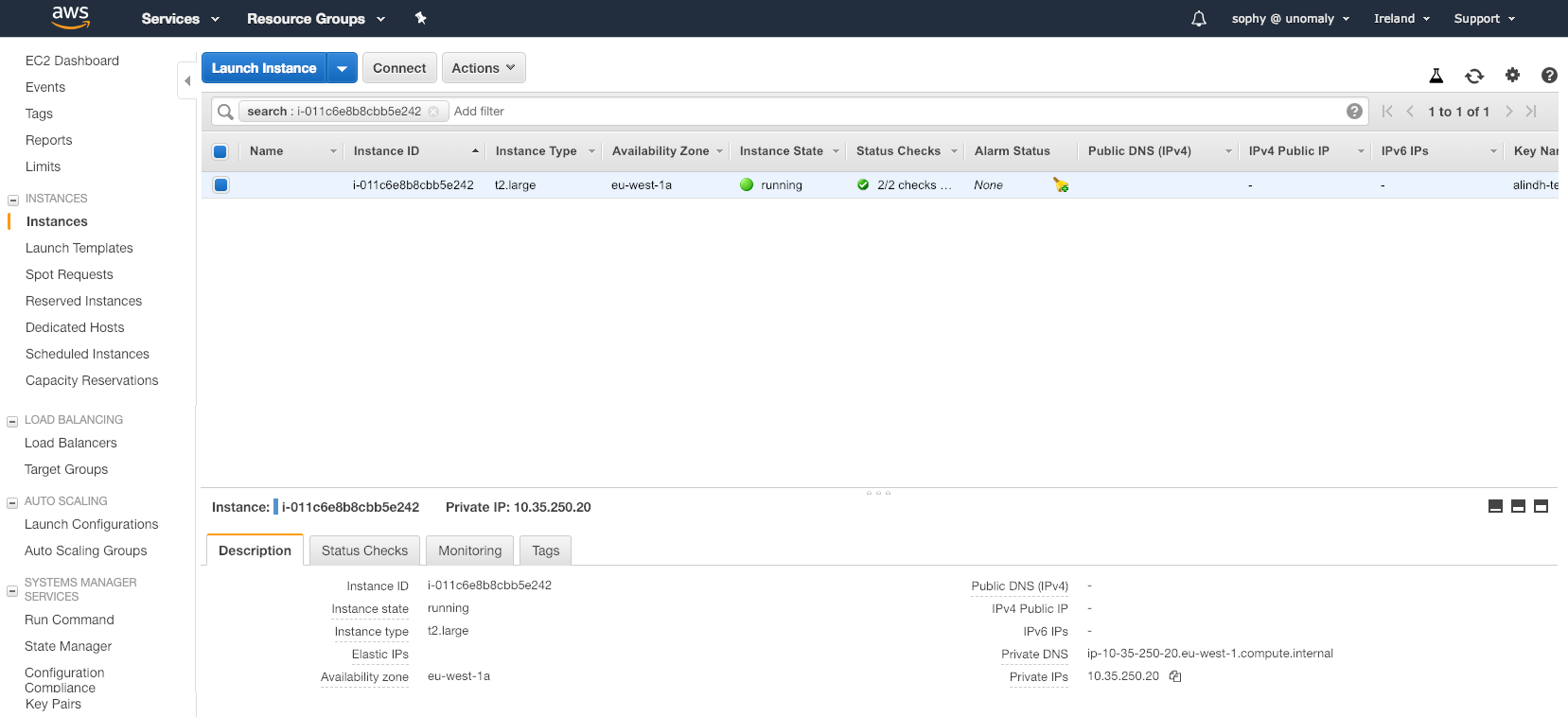Copy private IP 10.35.250.20 to clipboard
The height and width of the screenshot is (717, 1568).
1175,676
